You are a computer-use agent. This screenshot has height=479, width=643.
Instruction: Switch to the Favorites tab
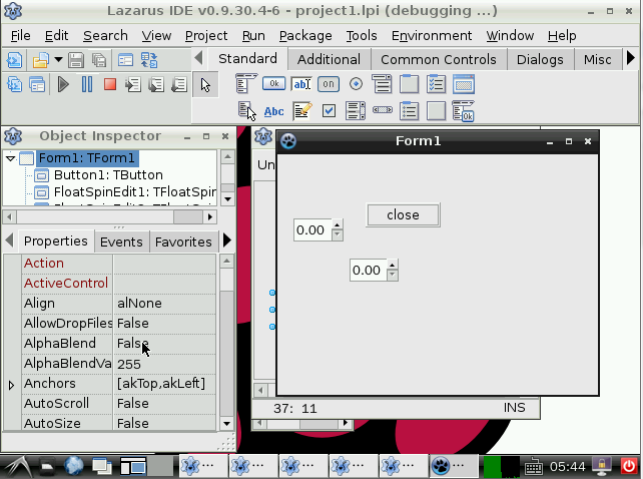coord(183,242)
